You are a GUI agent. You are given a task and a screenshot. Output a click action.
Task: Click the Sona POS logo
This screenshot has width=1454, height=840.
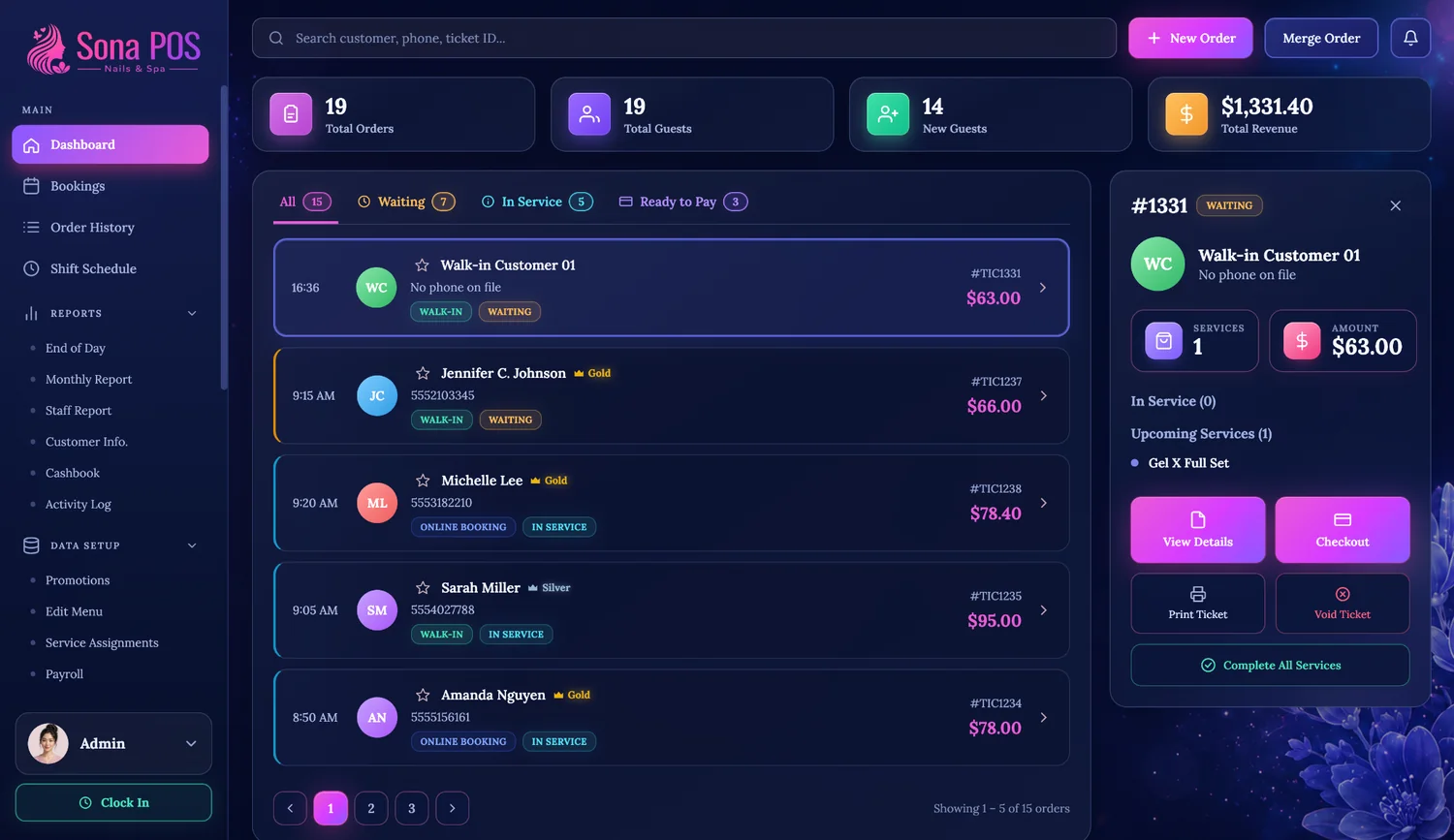click(x=113, y=49)
